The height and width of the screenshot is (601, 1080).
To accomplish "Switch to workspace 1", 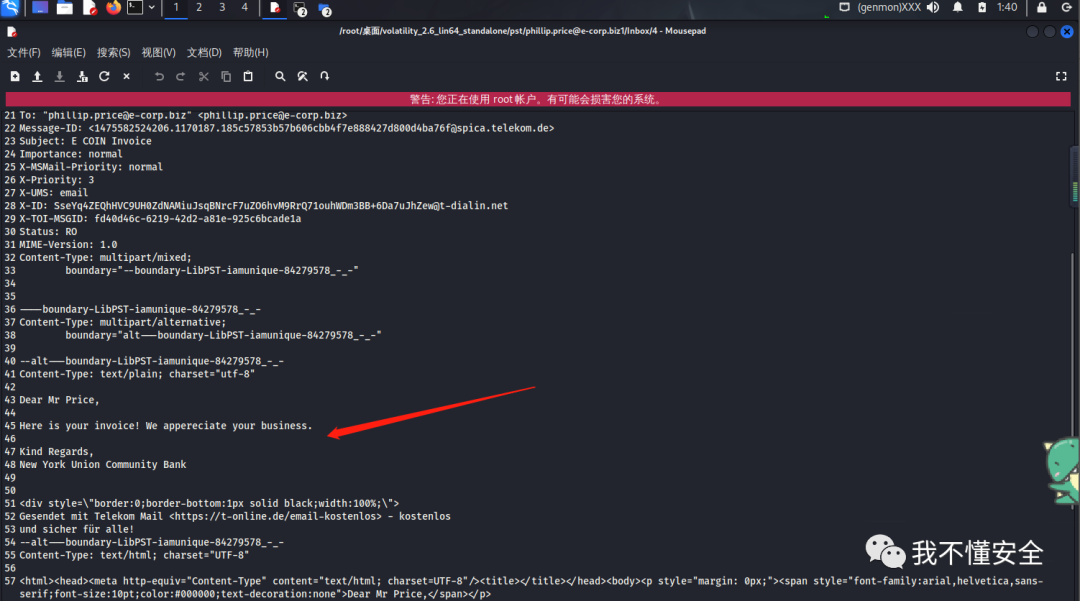I will (x=176, y=8).
